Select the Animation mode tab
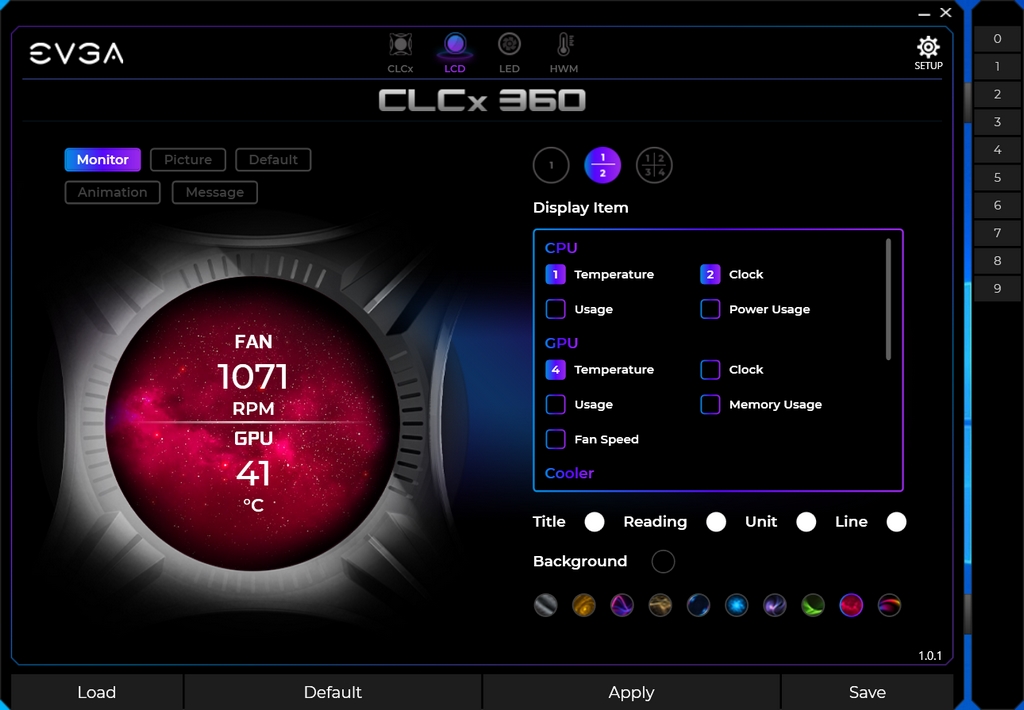Viewport: 1024px width, 710px height. (x=112, y=192)
